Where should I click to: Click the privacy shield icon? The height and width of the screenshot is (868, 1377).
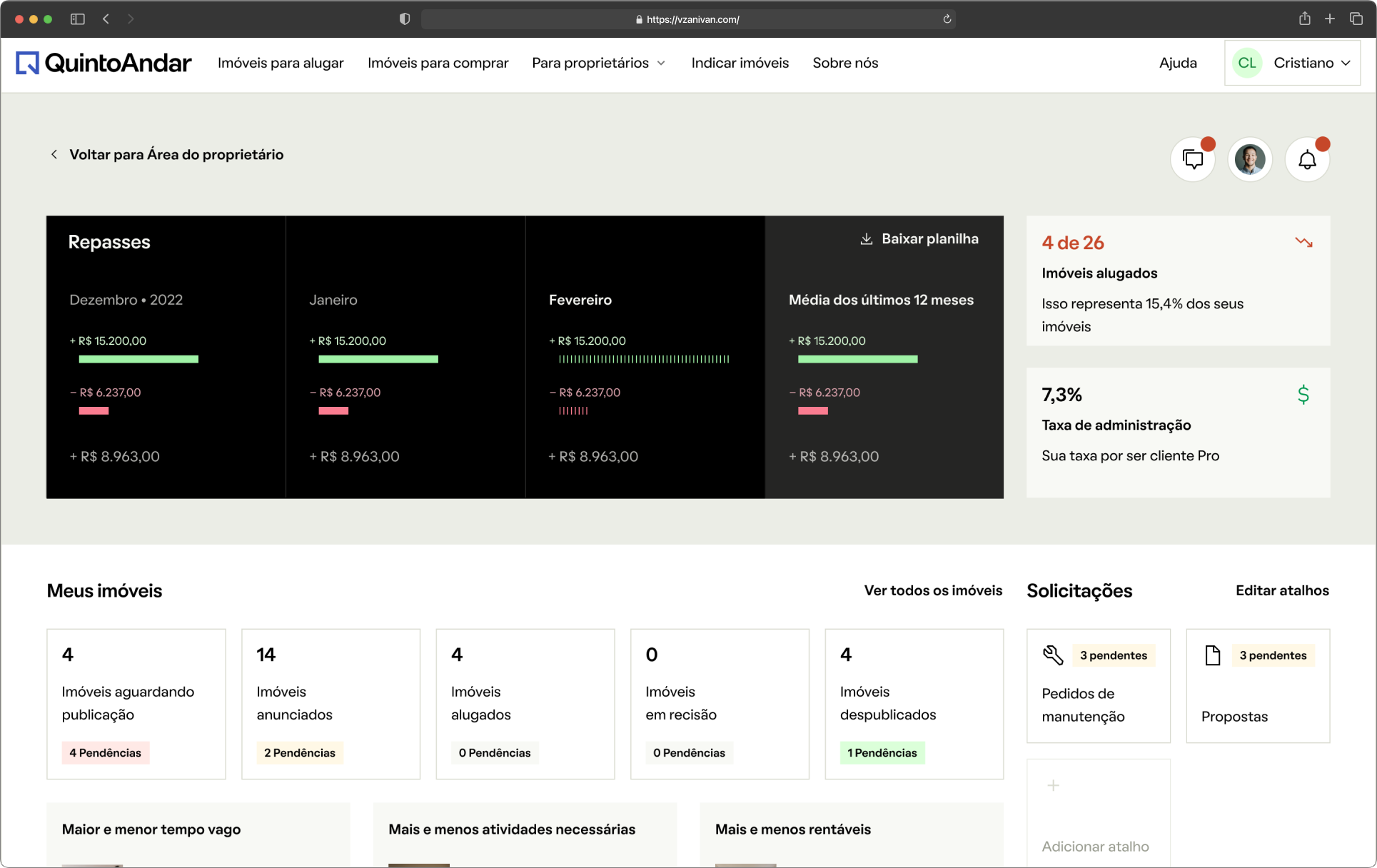405,19
